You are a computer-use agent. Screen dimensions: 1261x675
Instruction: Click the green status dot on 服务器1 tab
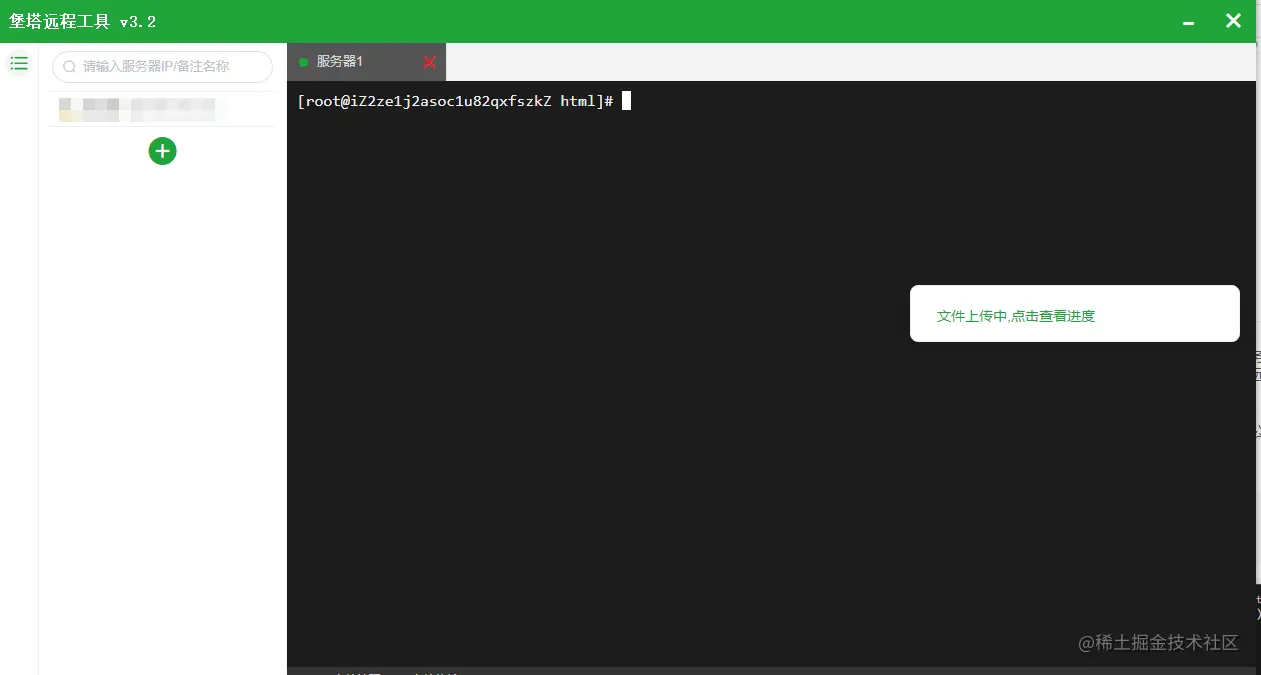pyautogui.click(x=303, y=62)
